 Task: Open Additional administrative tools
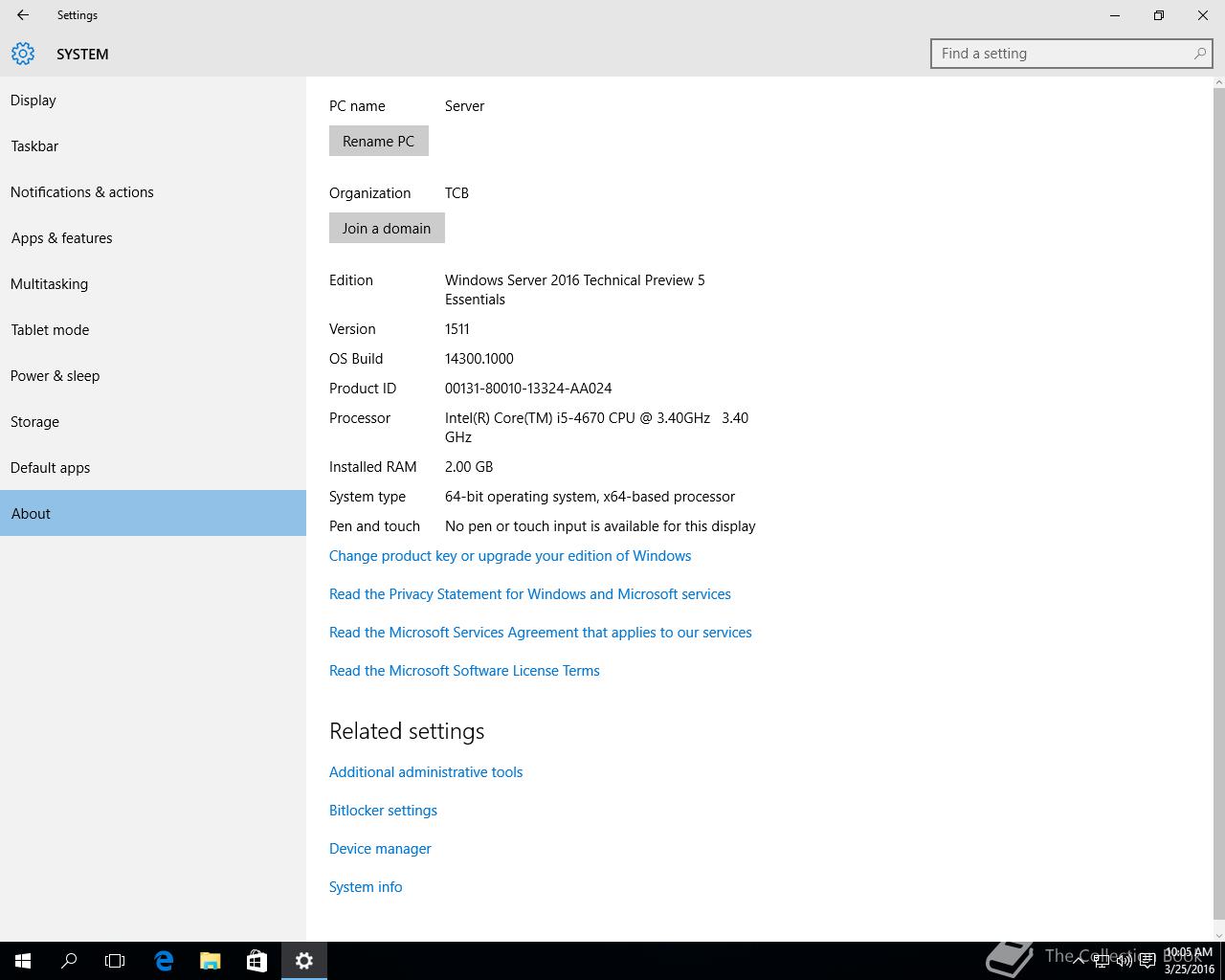tap(426, 772)
